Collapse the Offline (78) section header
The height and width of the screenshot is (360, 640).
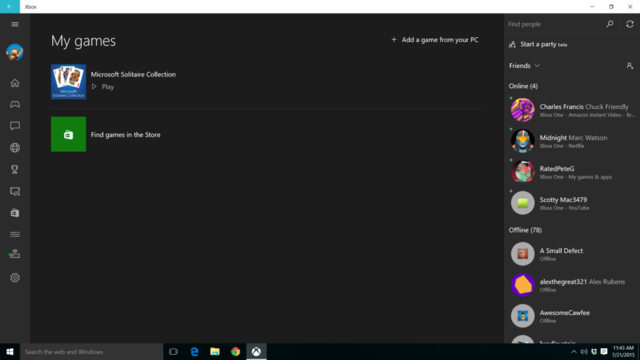[525, 230]
